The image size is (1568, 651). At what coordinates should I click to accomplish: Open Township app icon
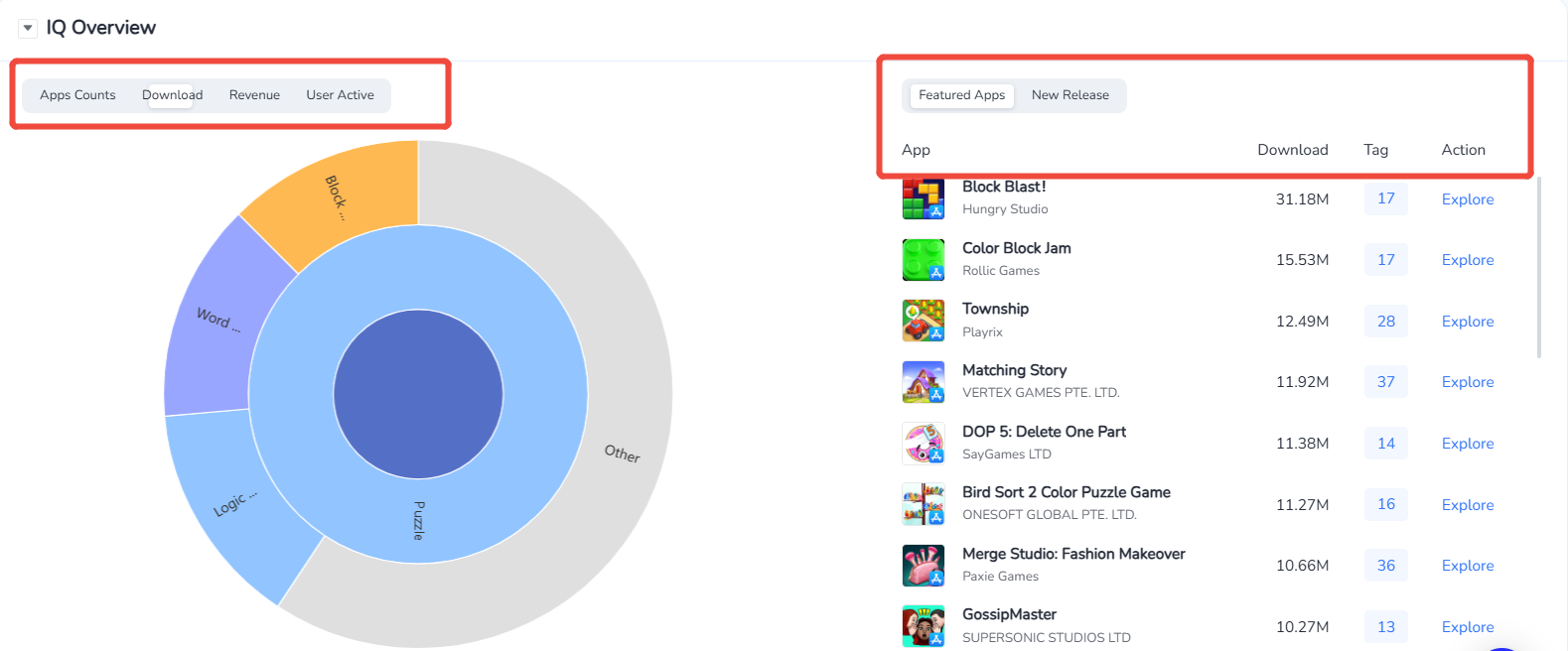pos(923,321)
